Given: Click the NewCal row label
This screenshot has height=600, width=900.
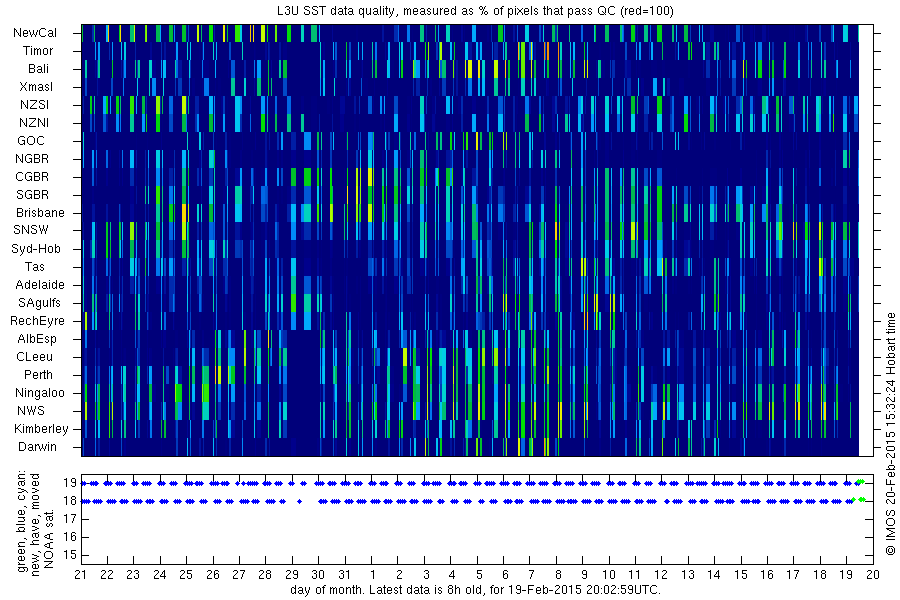Looking at the screenshot, I should tap(35, 33).
